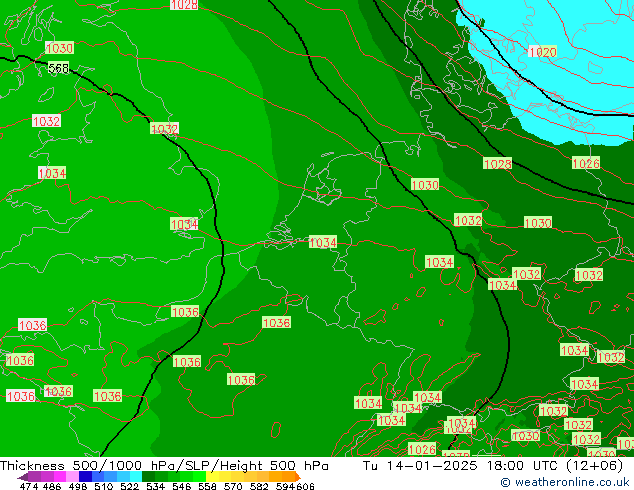Click the bright cyan swatch in the legend

[x=135, y=477]
